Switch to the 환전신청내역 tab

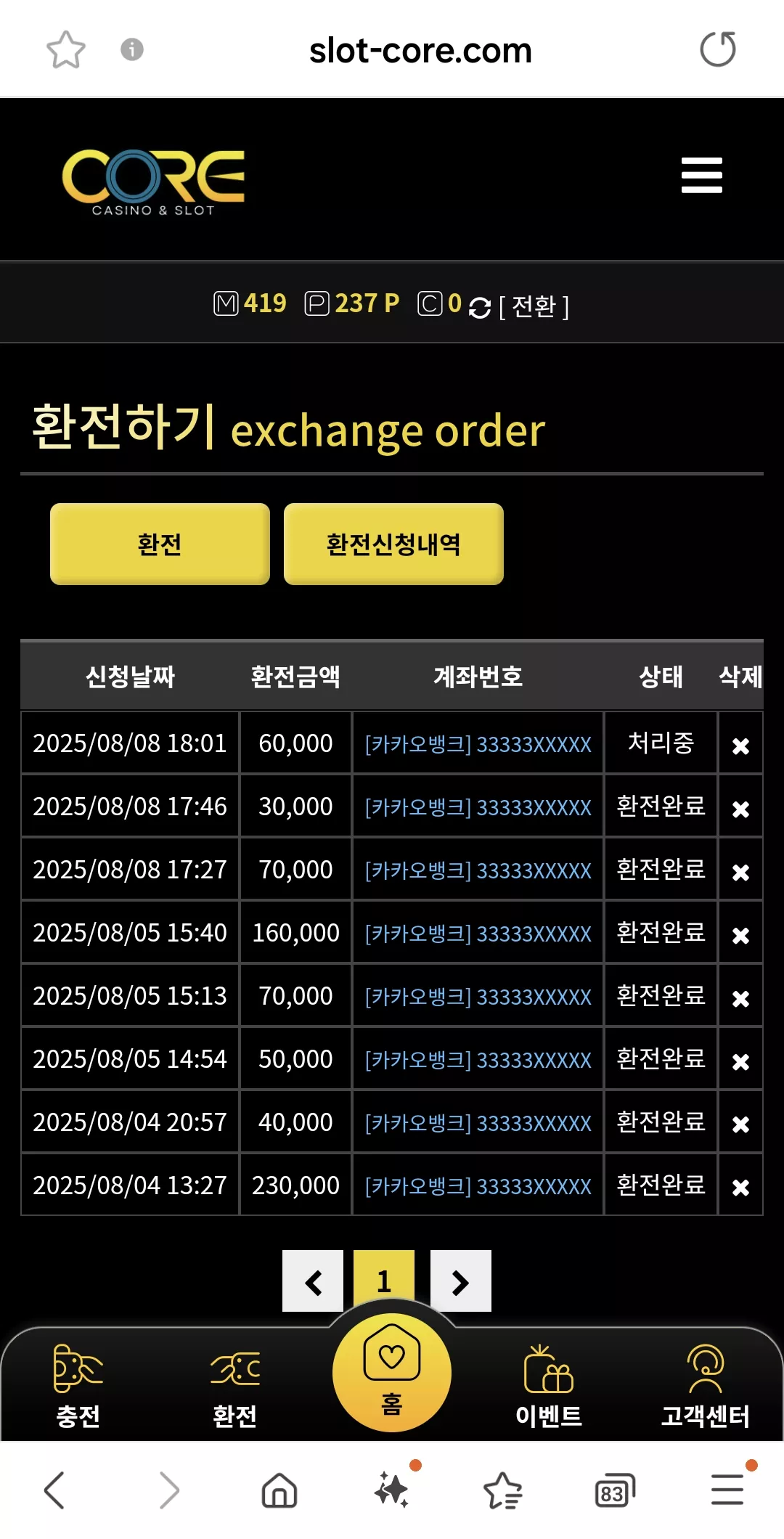(x=393, y=544)
